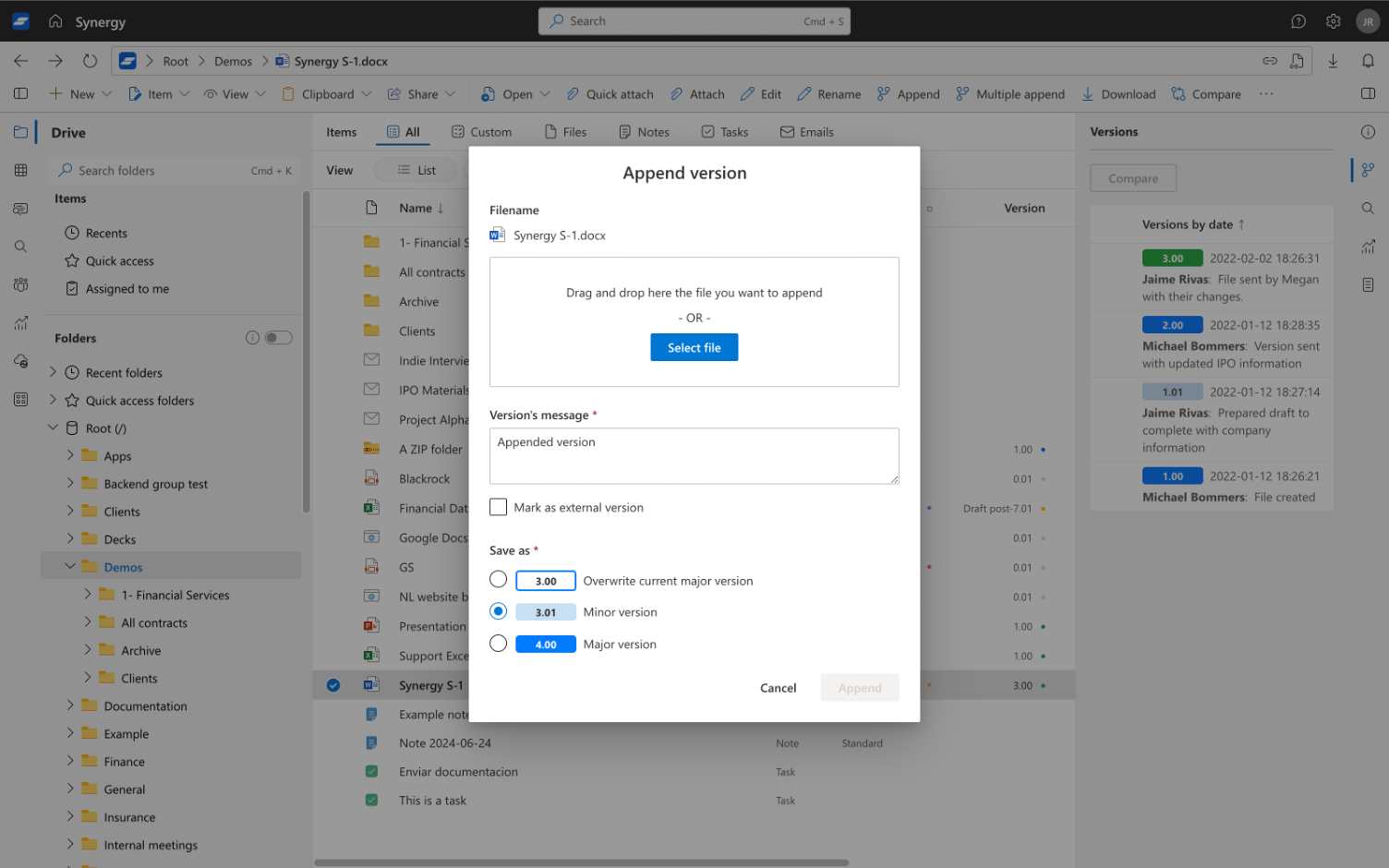
Task: Click the top Search bar
Action: pos(694,21)
